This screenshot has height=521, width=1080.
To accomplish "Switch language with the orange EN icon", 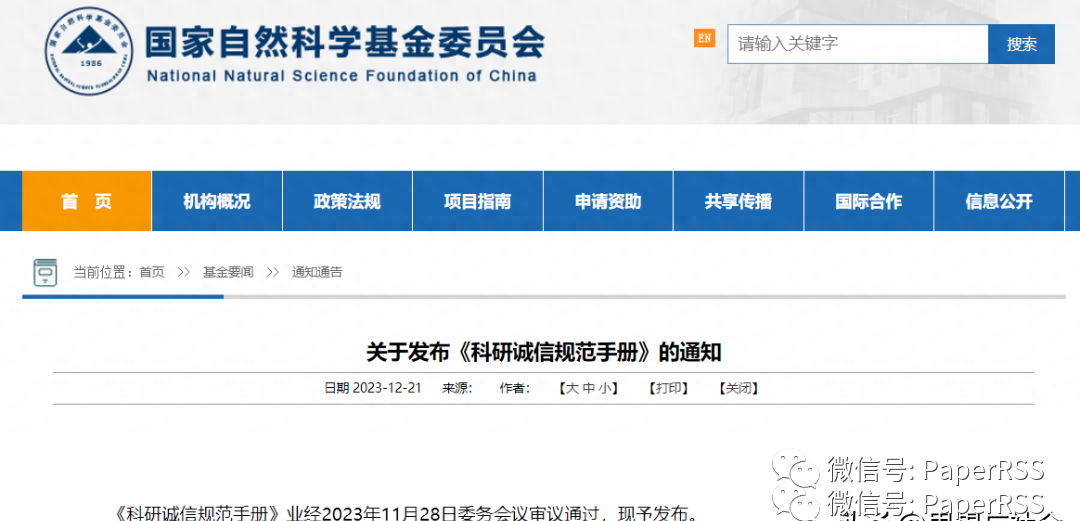I will pyautogui.click(x=704, y=38).
